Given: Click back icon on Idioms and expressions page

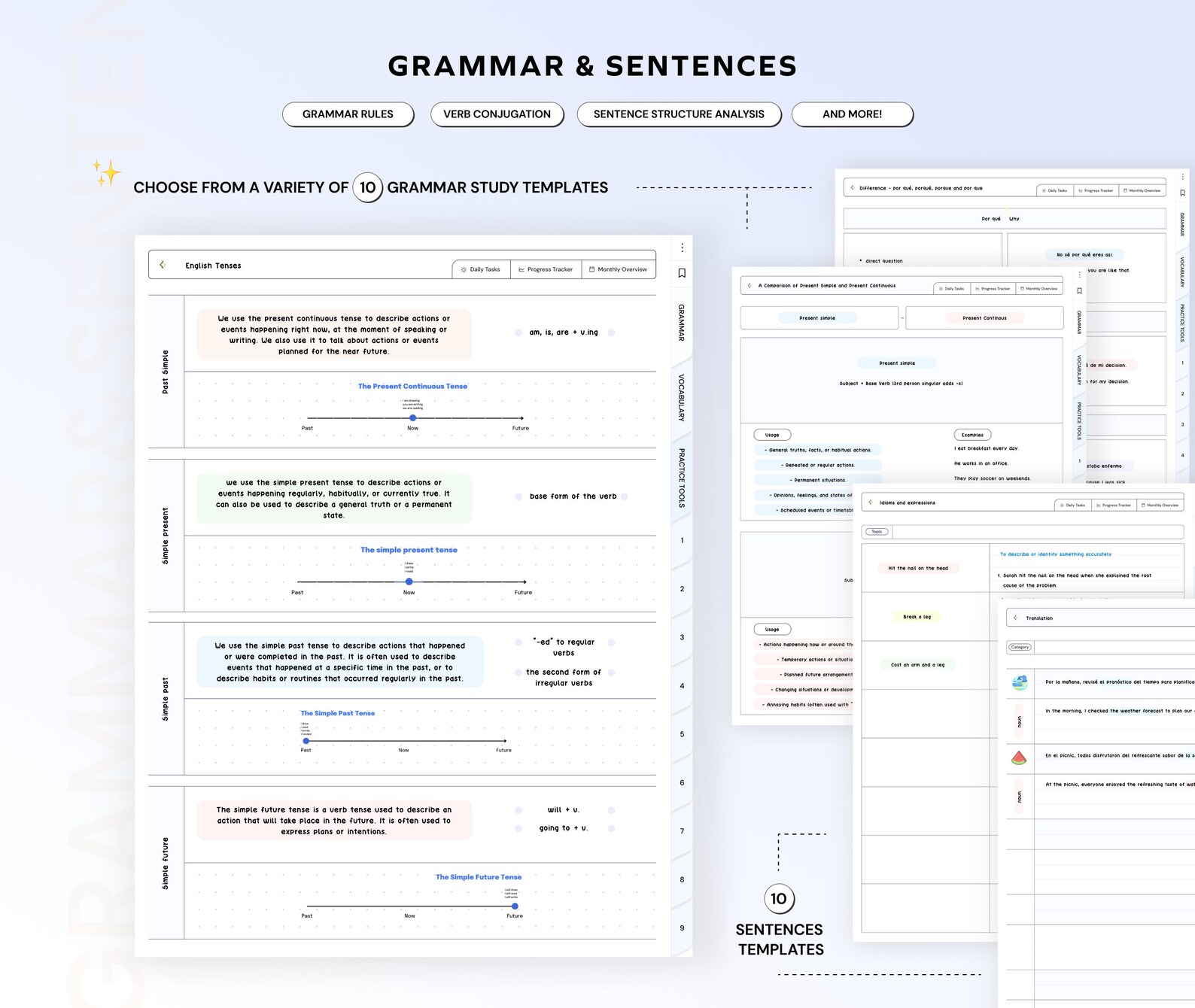Looking at the screenshot, I should (x=871, y=502).
